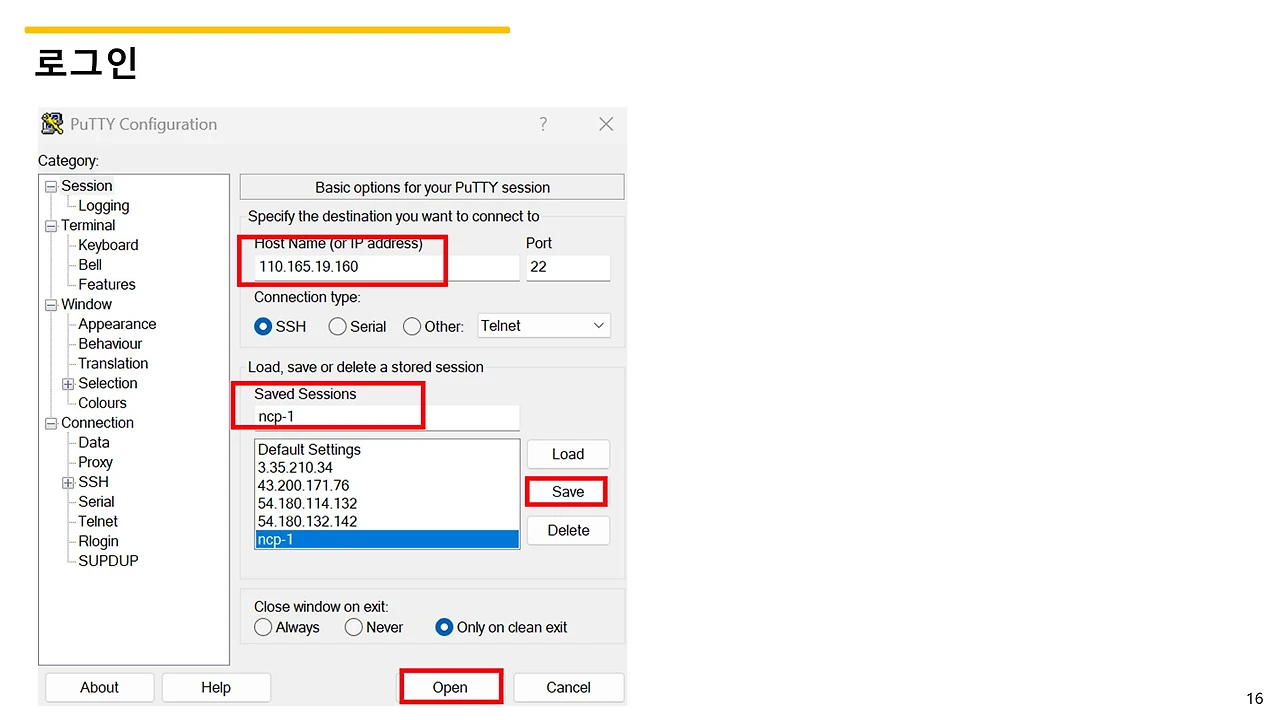Screen dimensions: 1280x720
Task: Save the current session
Action: (x=568, y=492)
